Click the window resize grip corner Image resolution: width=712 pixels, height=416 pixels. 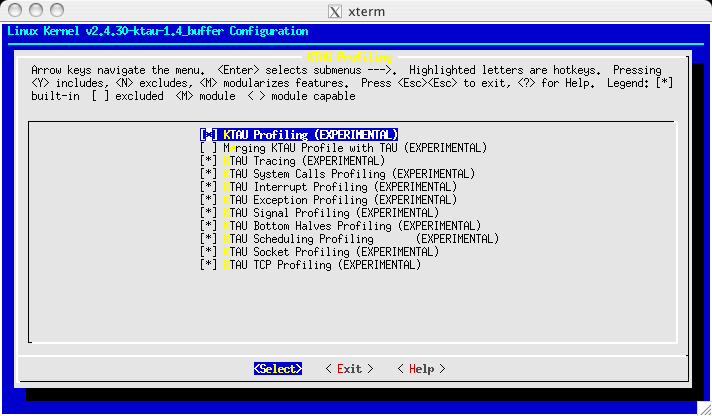705,409
